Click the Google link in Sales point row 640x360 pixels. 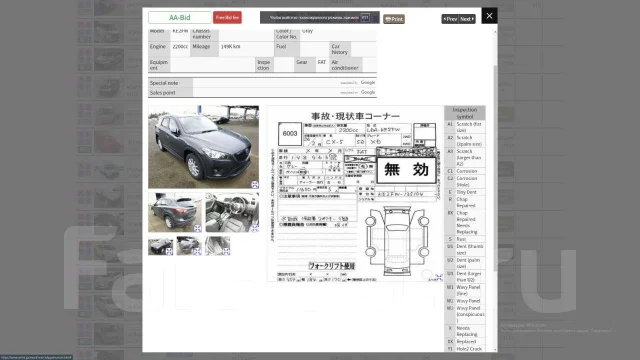tap(368, 92)
